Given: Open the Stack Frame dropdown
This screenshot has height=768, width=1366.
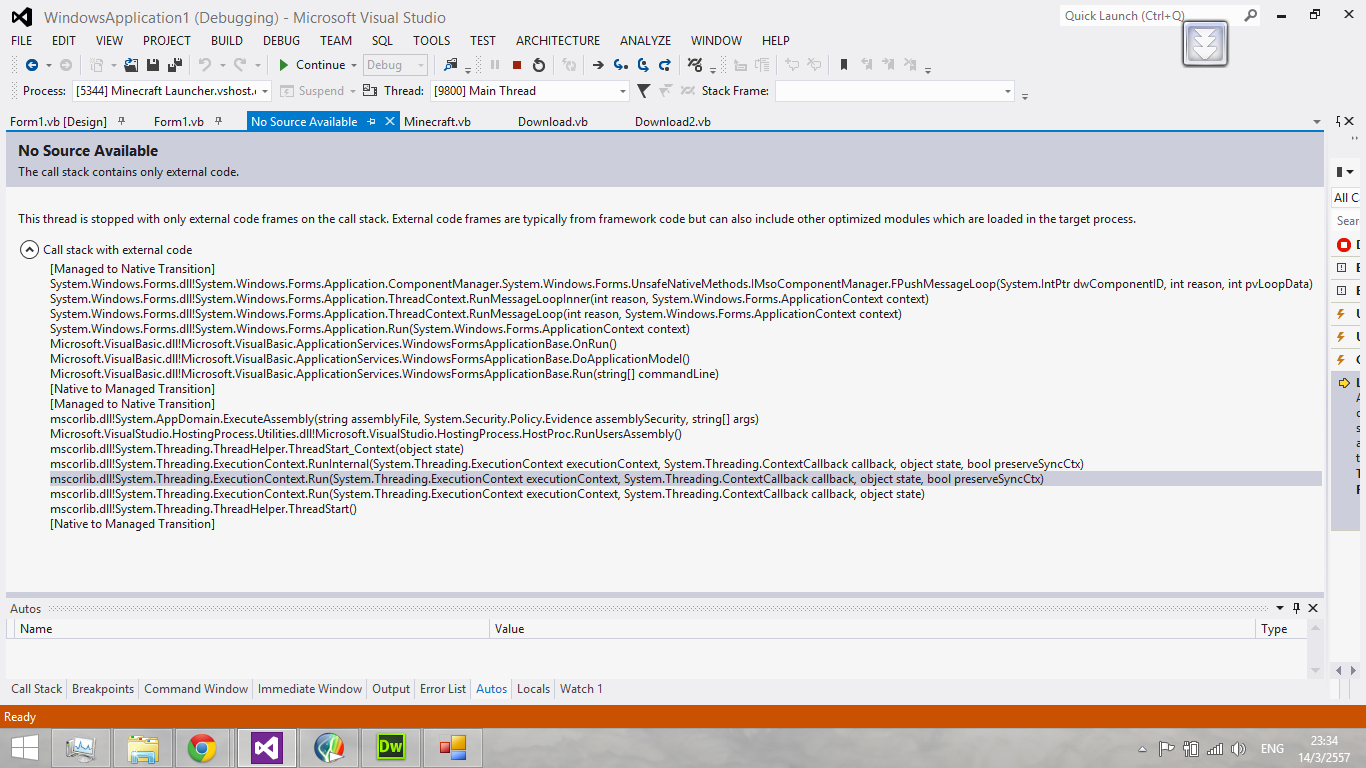Looking at the screenshot, I should click(1007, 91).
